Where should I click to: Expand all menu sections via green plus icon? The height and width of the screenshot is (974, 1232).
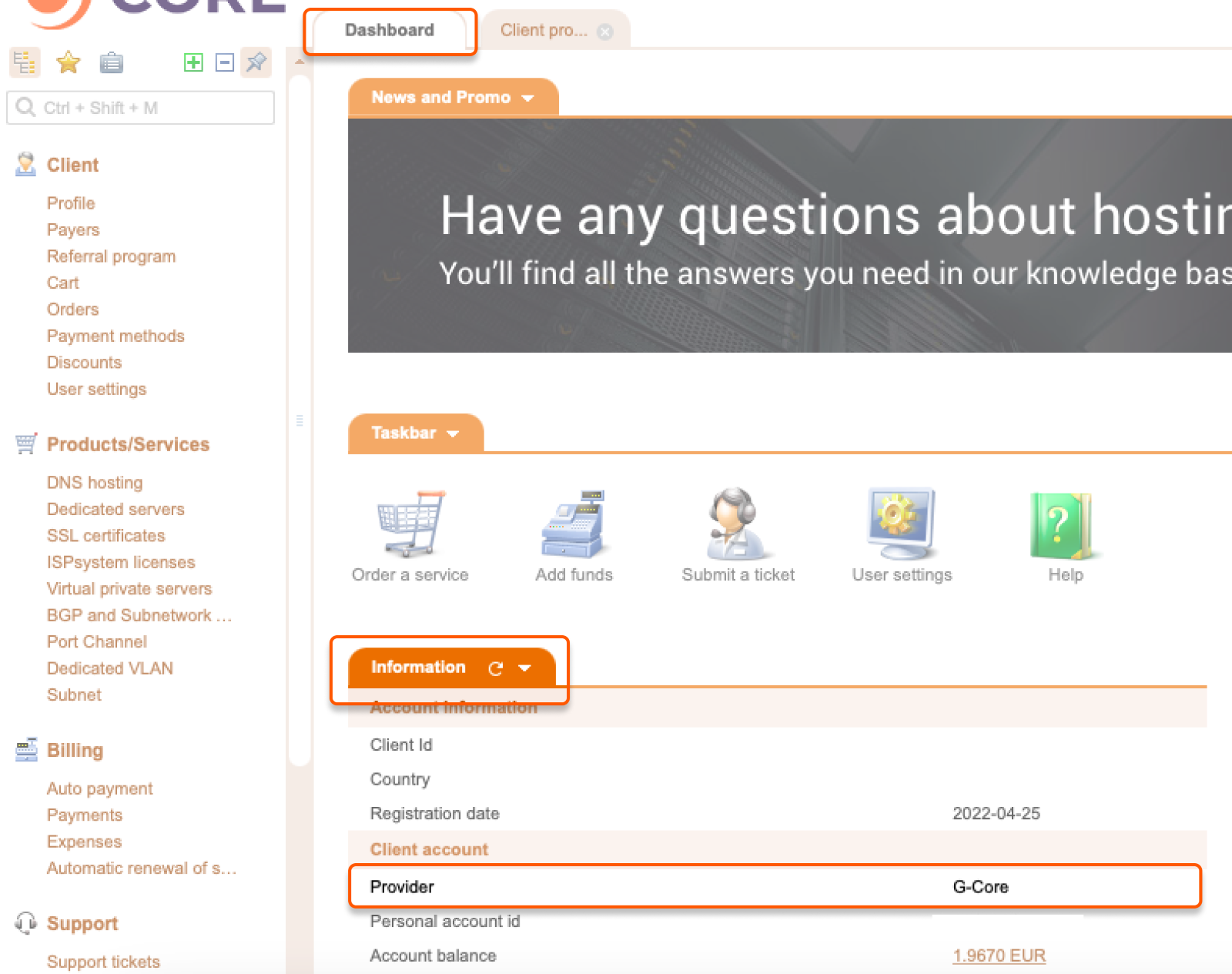pyautogui.click(x=193, y=62)
